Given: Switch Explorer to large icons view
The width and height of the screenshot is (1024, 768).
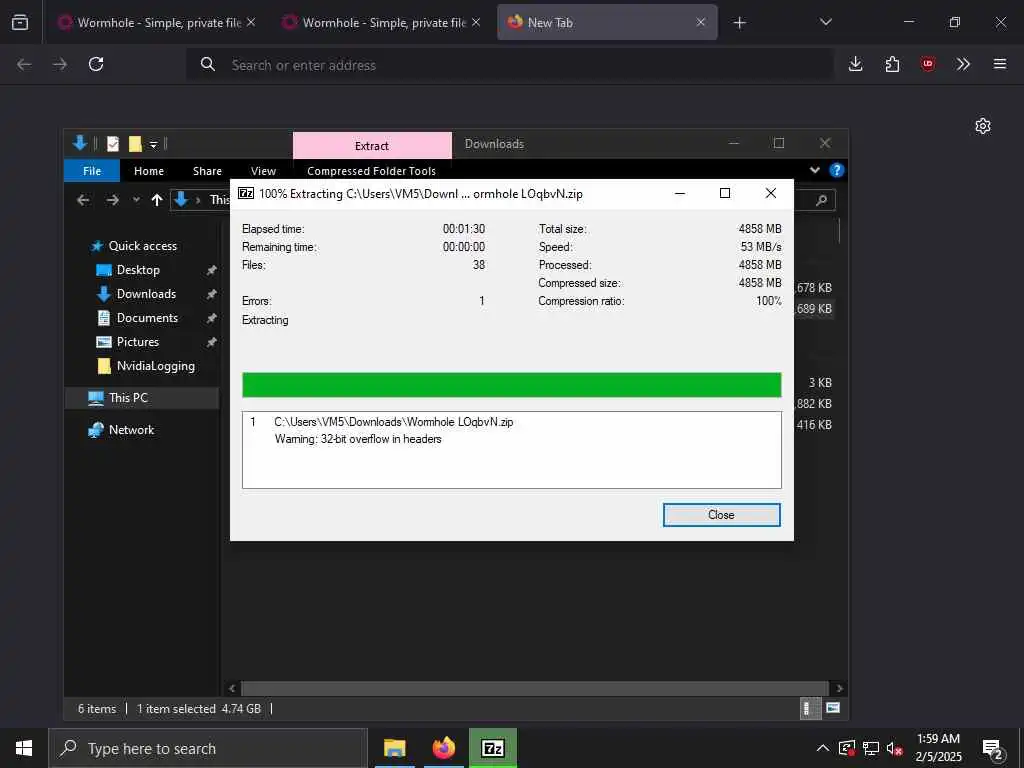Looking at the screenshot, I should (x=833, y=708).
